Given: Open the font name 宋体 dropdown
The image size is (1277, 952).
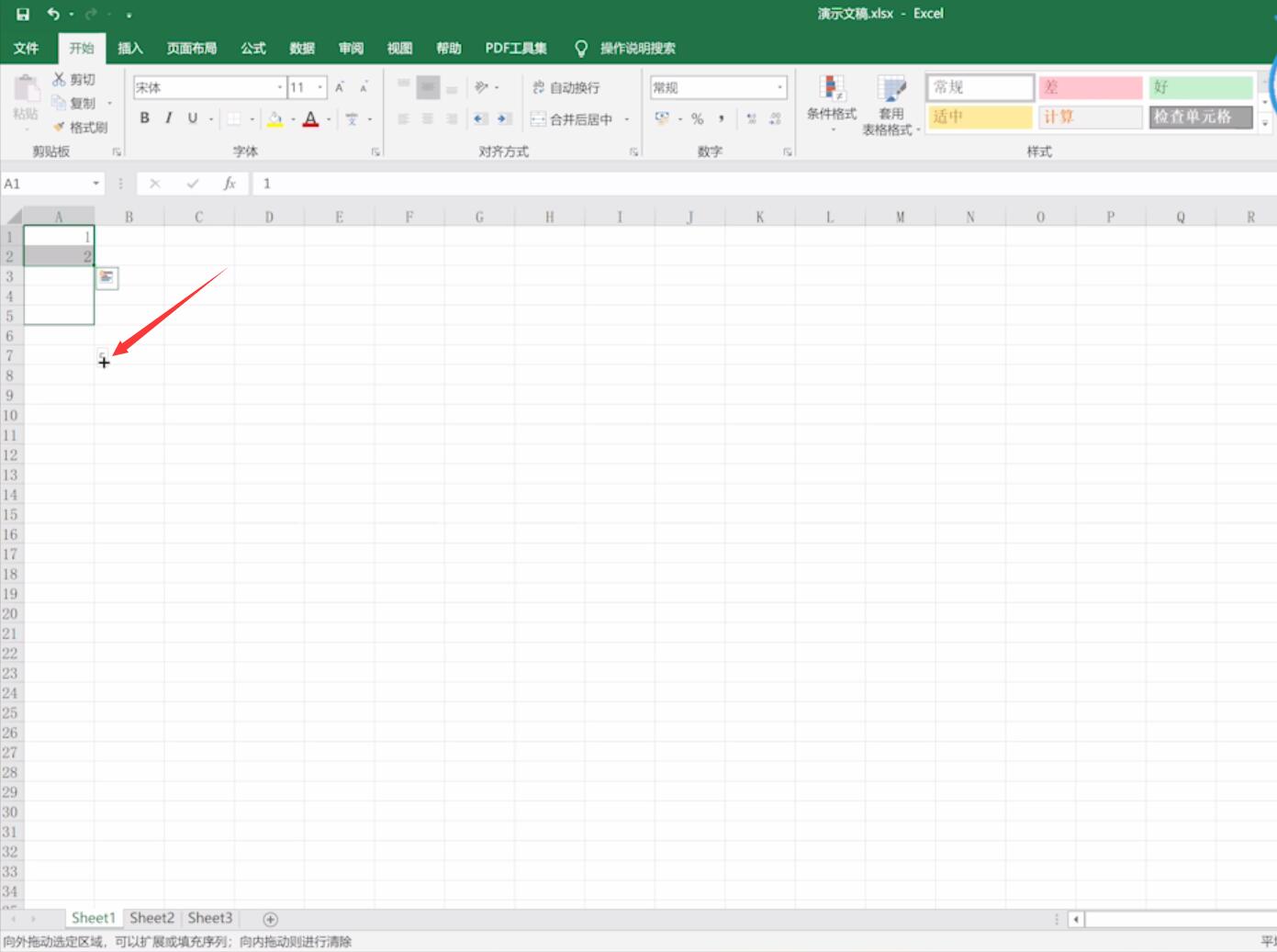Looking at the screenshot, I should 280,87.
